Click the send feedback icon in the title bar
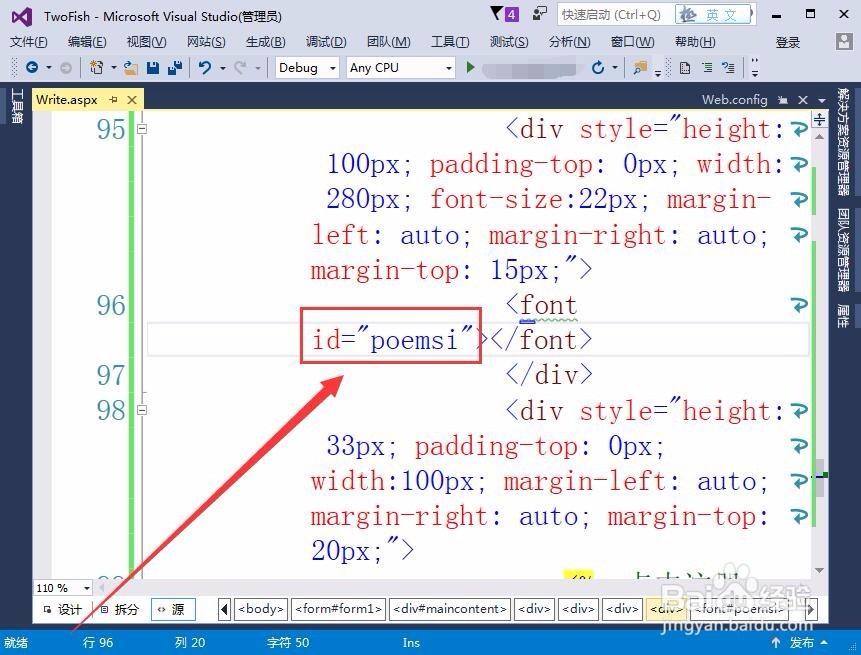This screenshot has height=655, width=861. (x=540, y=14)
